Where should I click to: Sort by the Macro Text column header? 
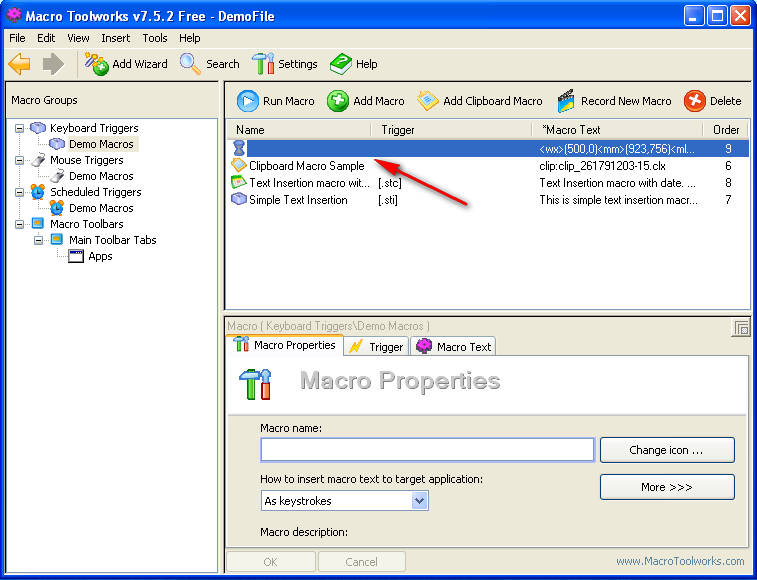tap(617, 130)
